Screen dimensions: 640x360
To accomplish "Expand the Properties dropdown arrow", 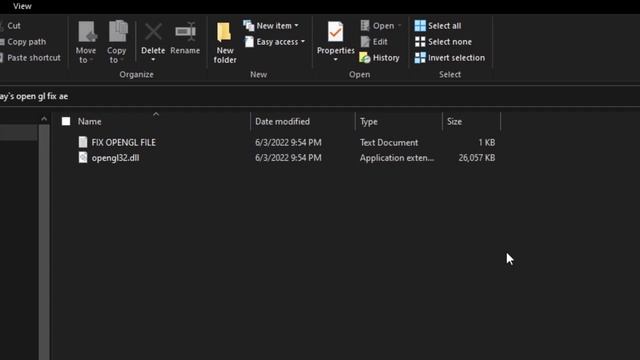I will 335,60.
